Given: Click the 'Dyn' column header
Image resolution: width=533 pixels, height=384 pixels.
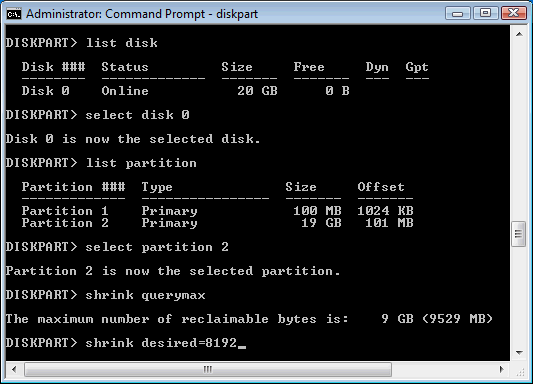Looking at the screenshot, I should (x=377, y=67).
